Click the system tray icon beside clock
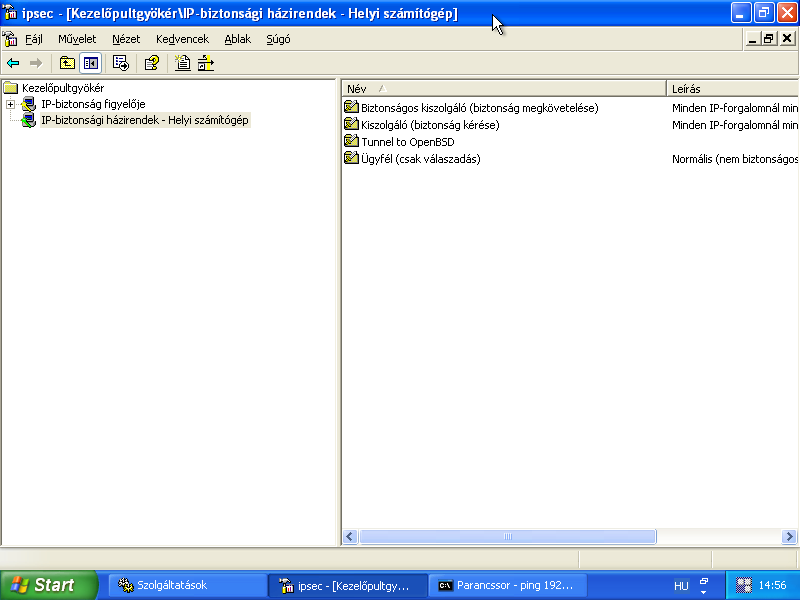The height and width of the screenshot is (600, 800). pyautogui.click(x=744, y=585)
